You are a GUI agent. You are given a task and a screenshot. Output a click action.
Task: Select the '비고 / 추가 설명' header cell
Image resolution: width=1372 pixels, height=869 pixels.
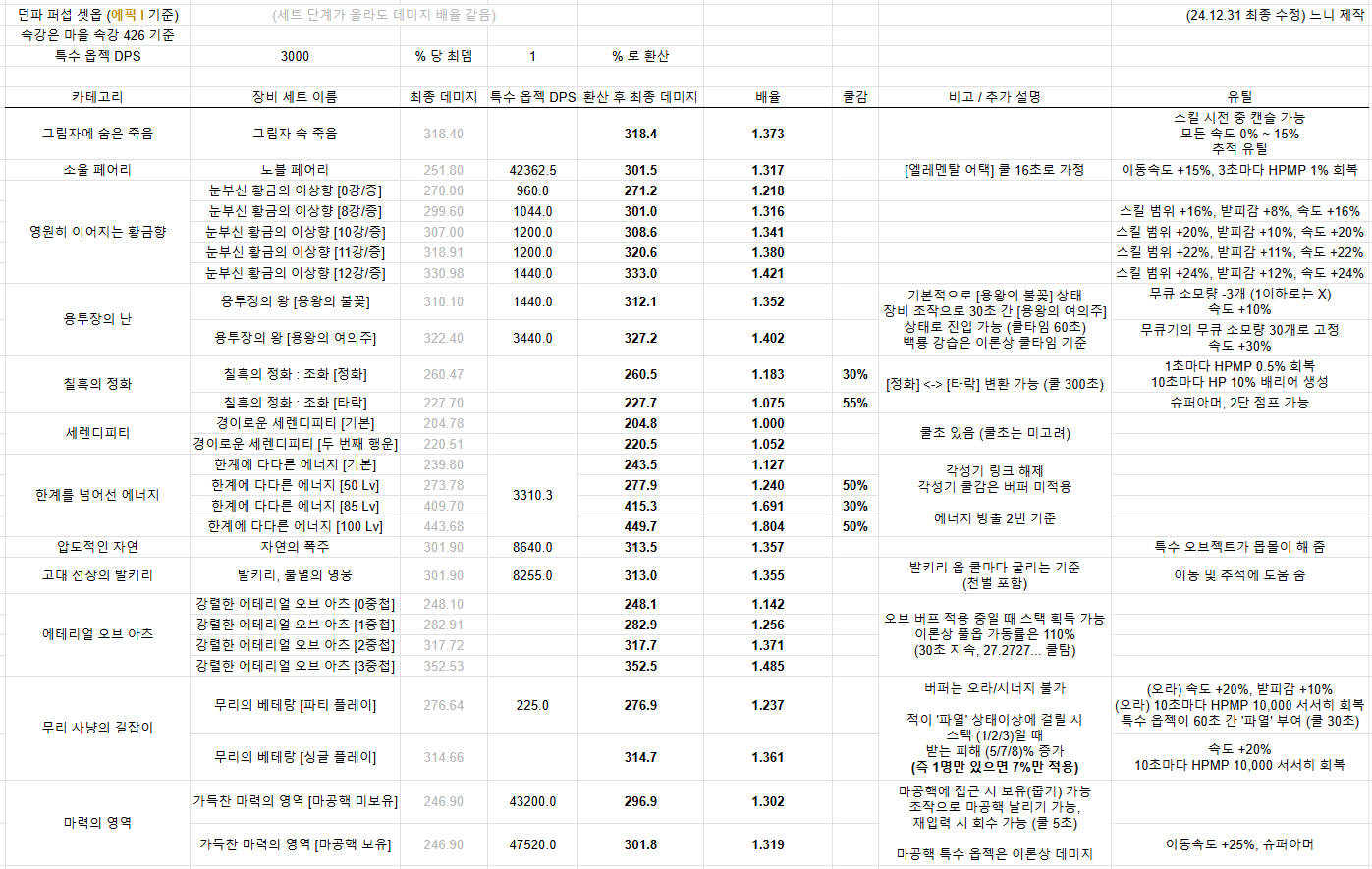pyautogui.click(x=994, y=97)
